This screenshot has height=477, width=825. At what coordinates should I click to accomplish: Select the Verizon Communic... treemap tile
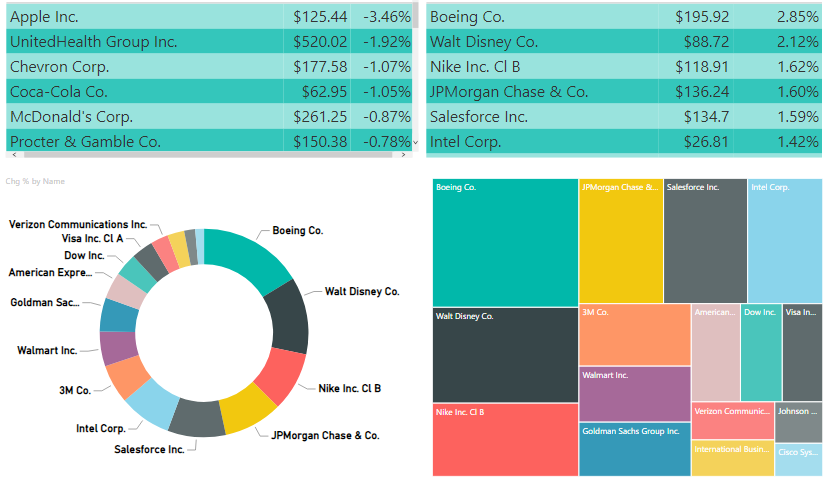tap(732, 421)
